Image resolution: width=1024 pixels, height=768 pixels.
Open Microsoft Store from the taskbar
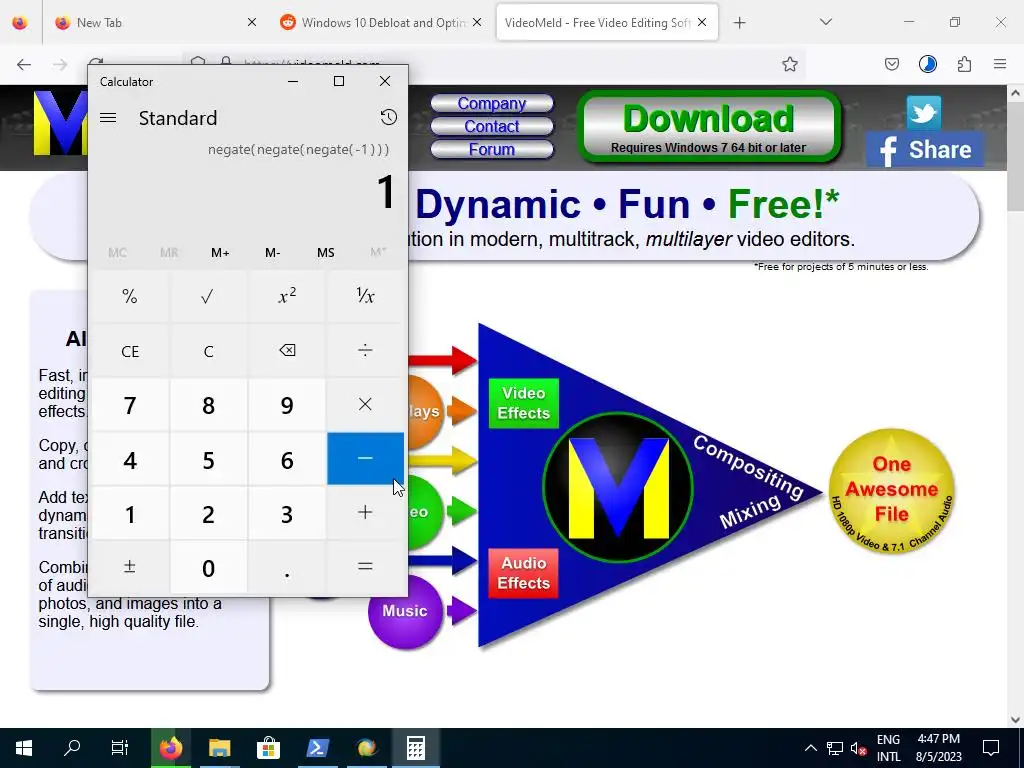click(268, 748)
